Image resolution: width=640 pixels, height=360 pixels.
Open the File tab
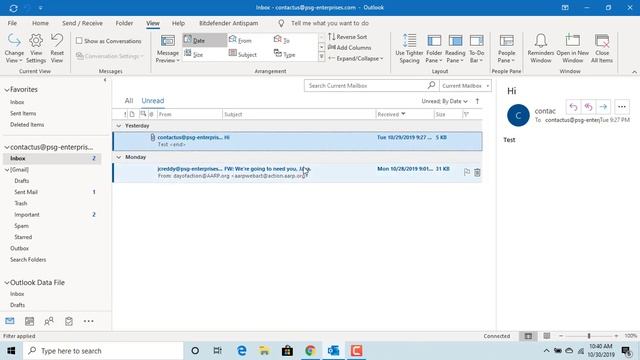pyautogui.click(x=12, y=23)
